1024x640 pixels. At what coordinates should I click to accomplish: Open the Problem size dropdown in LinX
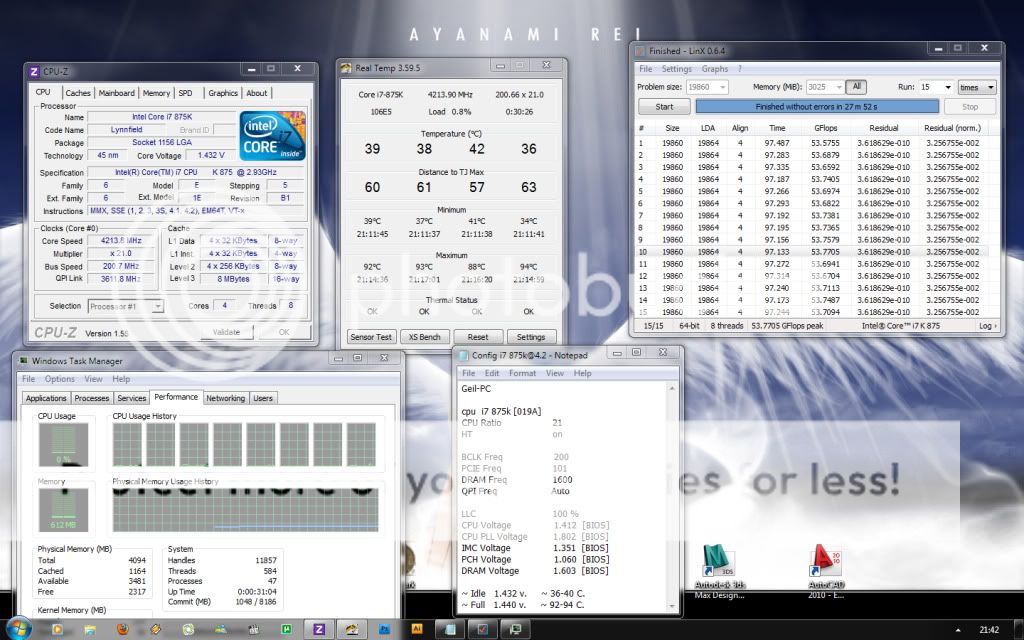tap(722, 88)
